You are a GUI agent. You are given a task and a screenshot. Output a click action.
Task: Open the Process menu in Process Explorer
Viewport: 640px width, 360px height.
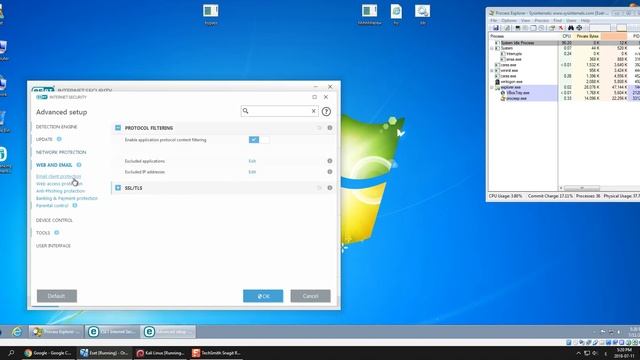(x=542, y=20)
